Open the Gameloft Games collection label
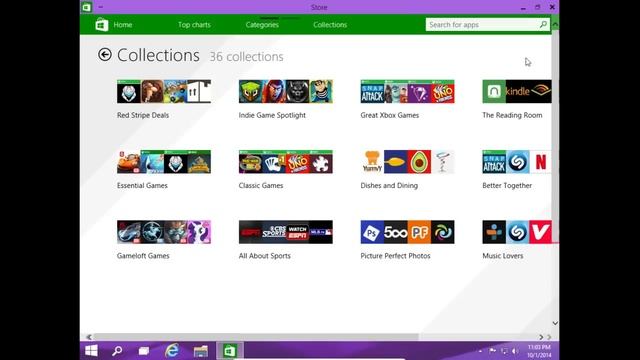The height and width of the screenshot is (360, 640). point(143,256)
